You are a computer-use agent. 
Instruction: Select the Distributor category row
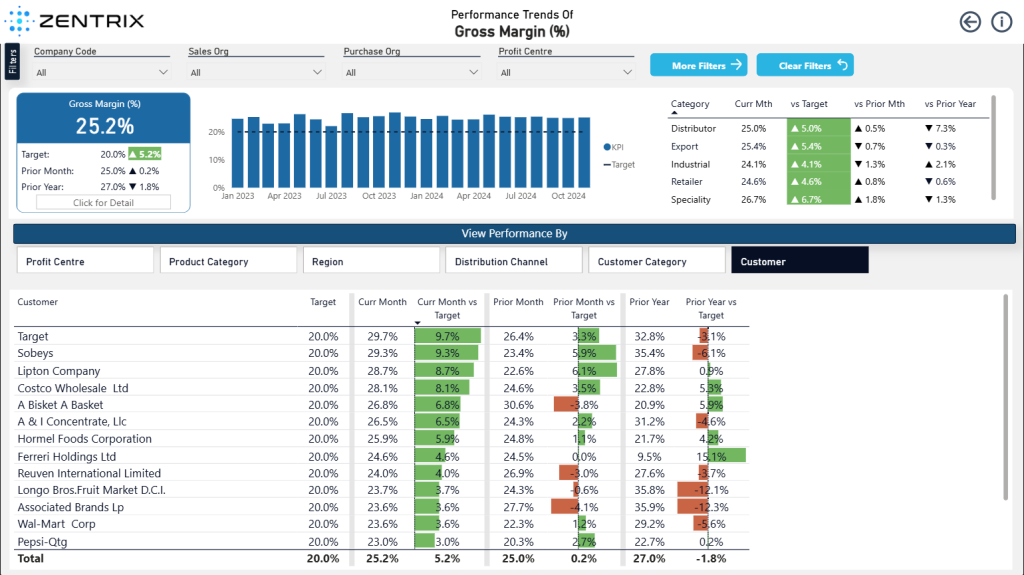coord(827,129)
